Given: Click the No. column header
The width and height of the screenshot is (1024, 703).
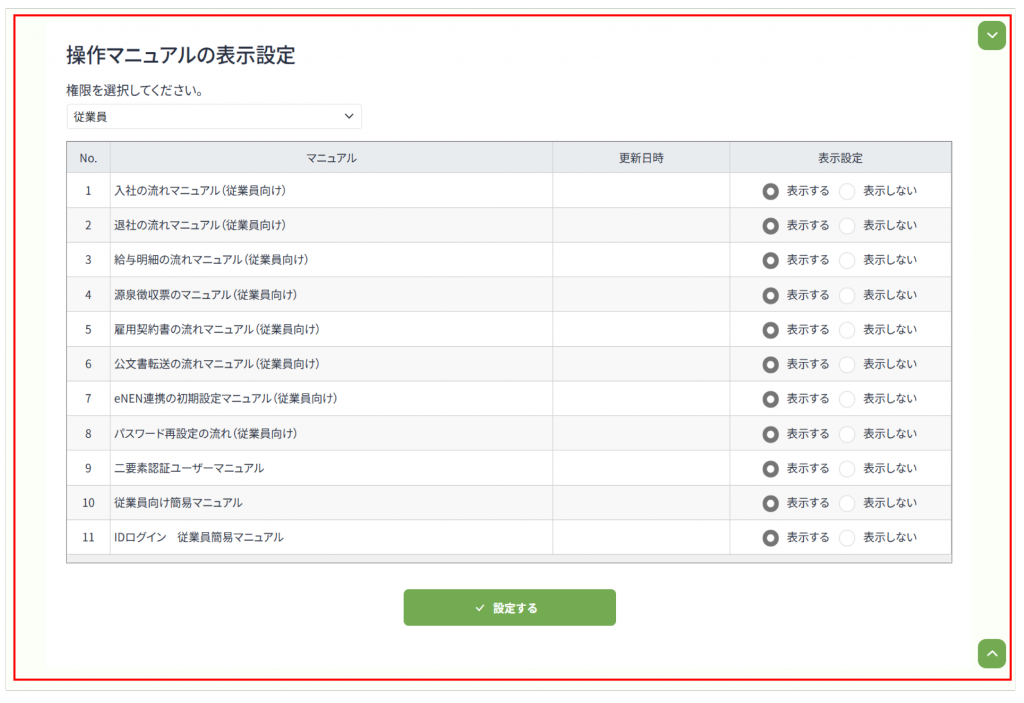Looking at the screenshot, I should (88, 158).
